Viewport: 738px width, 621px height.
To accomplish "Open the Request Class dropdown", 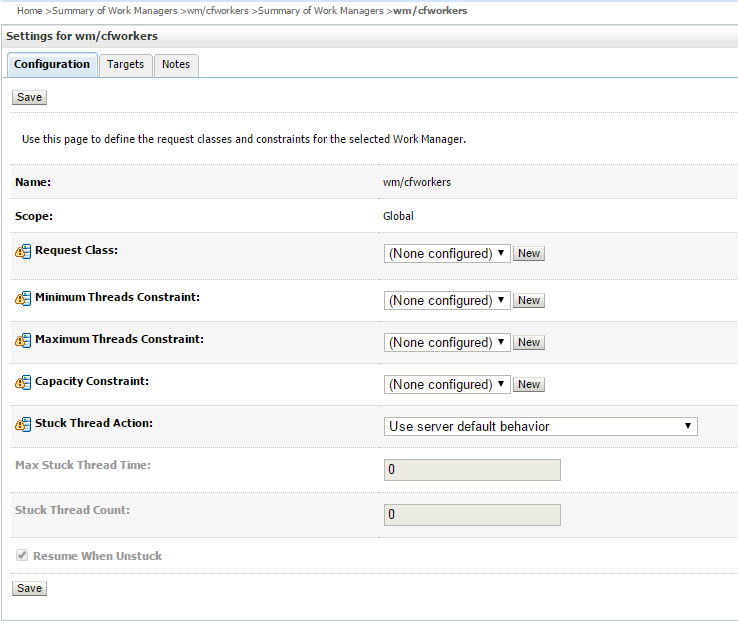I will pos(447,254).
